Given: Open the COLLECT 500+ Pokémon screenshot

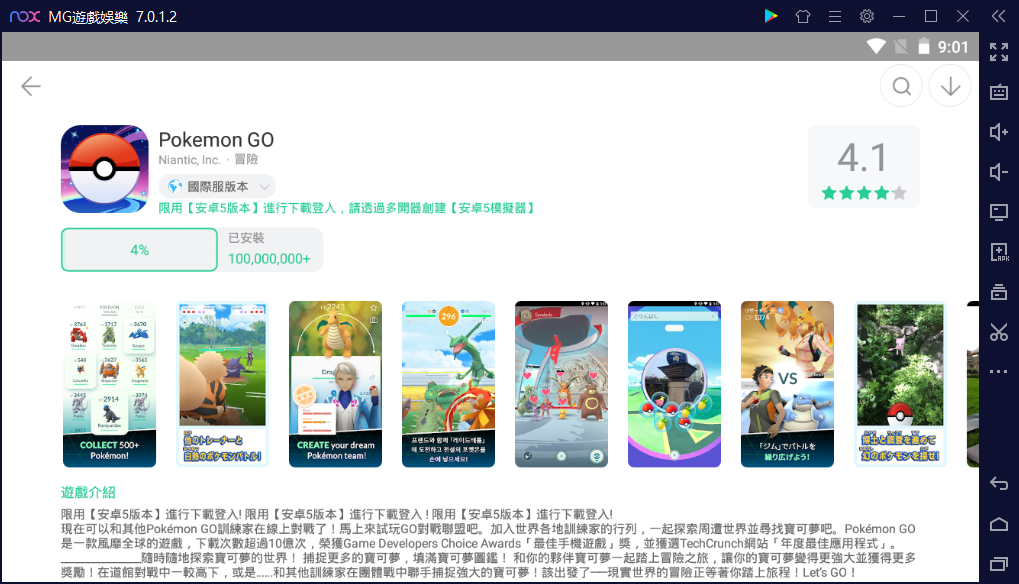Looking at the screenshot, I should coord(109,384).
